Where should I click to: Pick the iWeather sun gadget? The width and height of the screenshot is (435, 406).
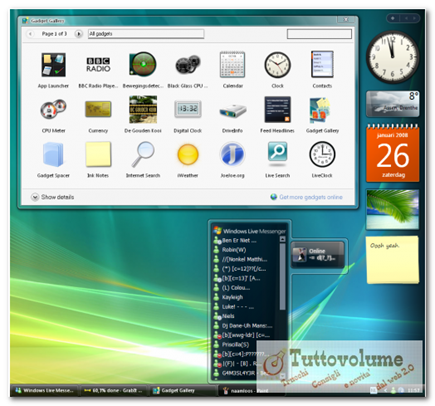click(188, 154)
